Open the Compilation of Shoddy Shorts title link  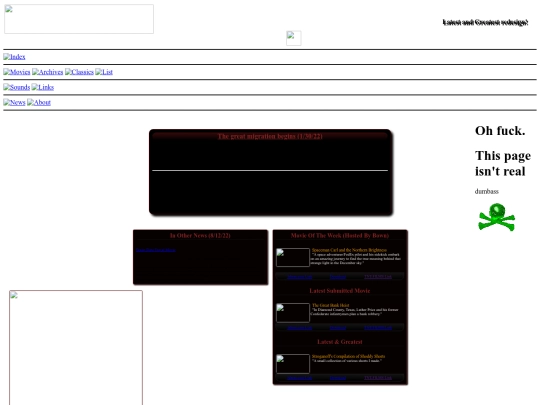click(349, 356)
